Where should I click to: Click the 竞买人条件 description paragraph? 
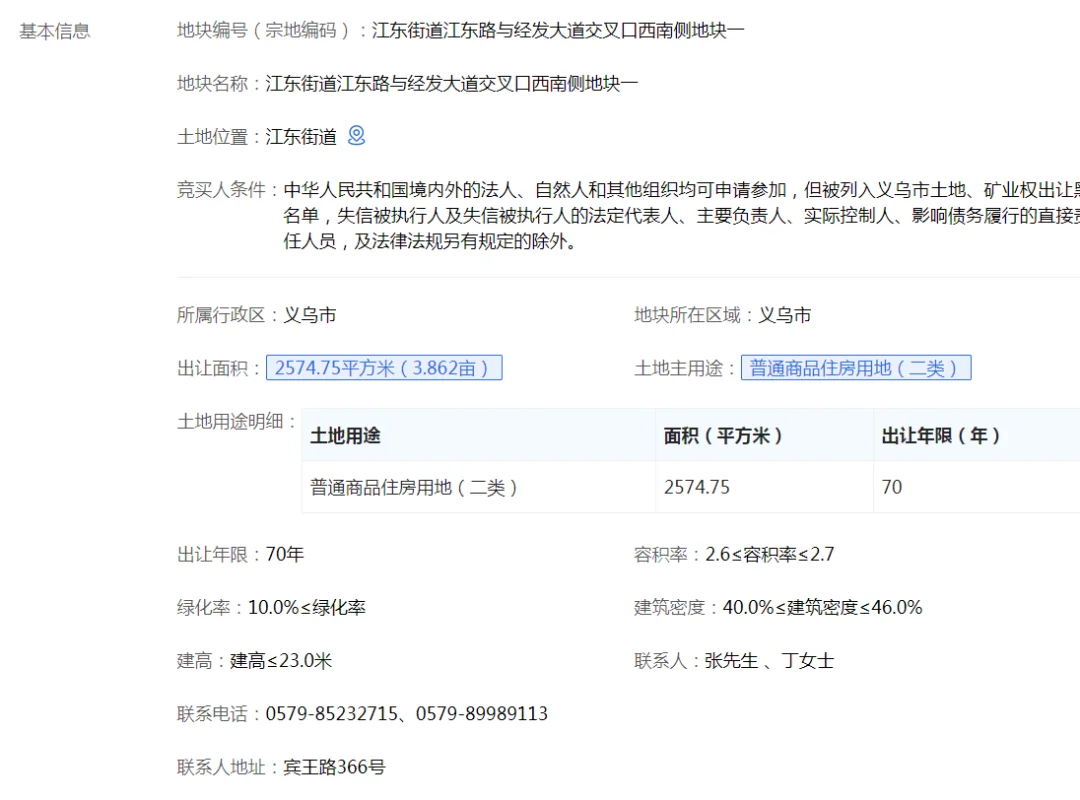[x=681, y=216]
